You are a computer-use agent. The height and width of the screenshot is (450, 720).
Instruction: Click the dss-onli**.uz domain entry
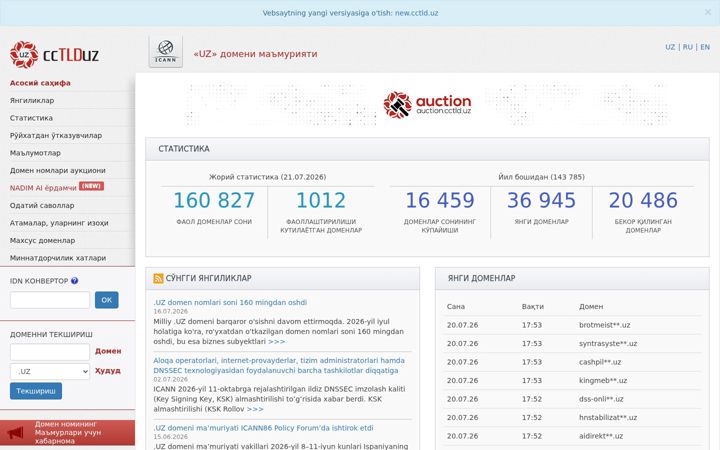click(x=601, y=399)
